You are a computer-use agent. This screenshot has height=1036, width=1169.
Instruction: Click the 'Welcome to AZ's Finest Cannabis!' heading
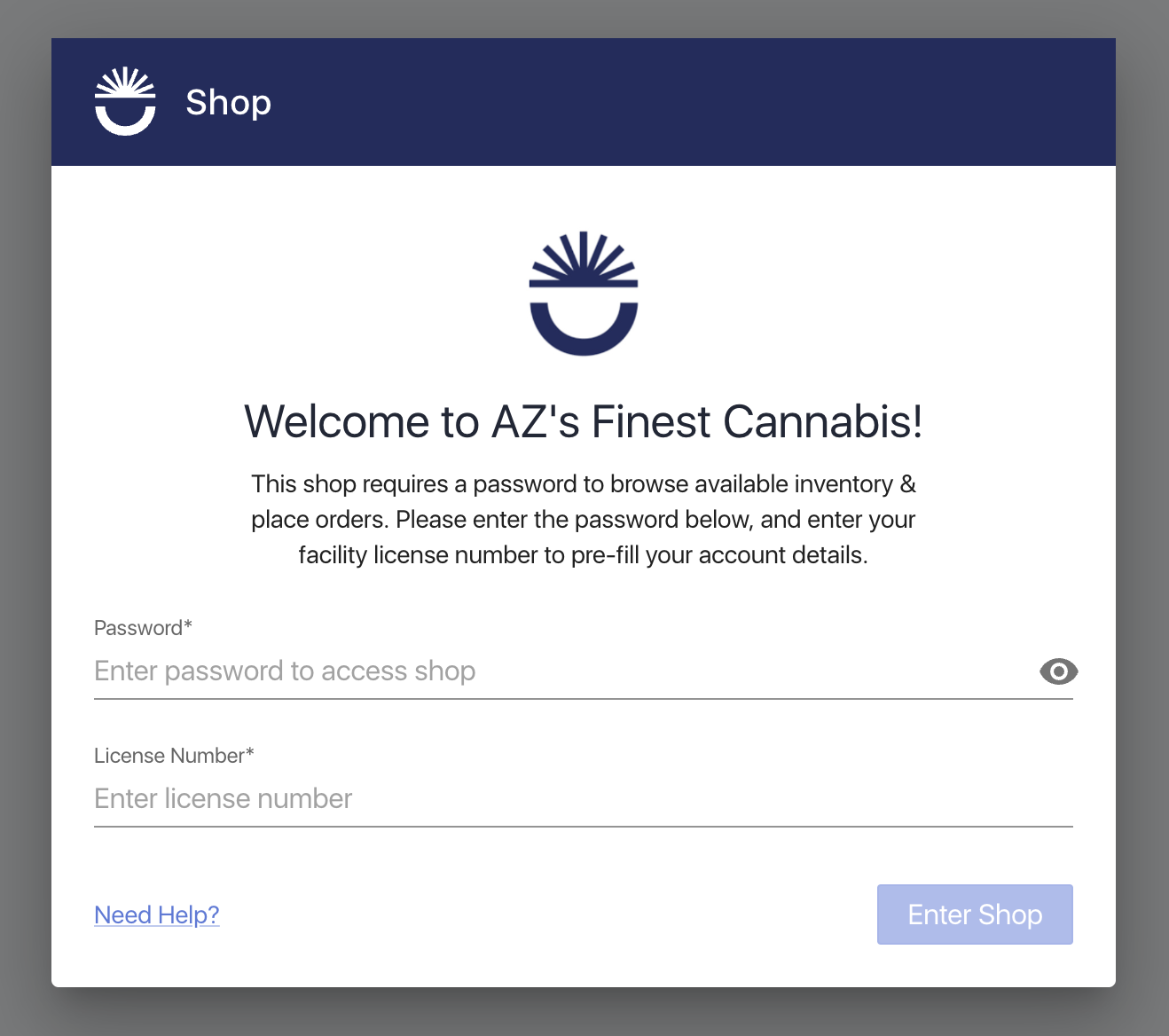point(584,421)
